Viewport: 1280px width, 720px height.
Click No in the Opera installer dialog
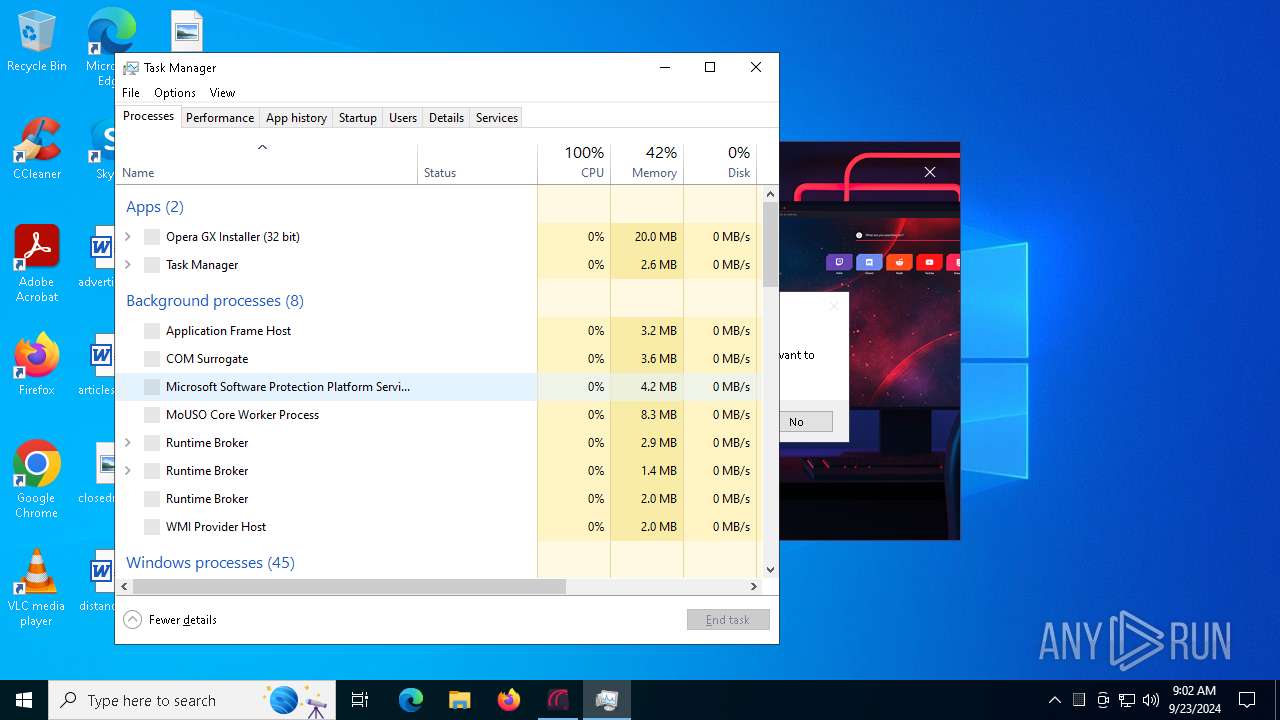click(796, 422)
